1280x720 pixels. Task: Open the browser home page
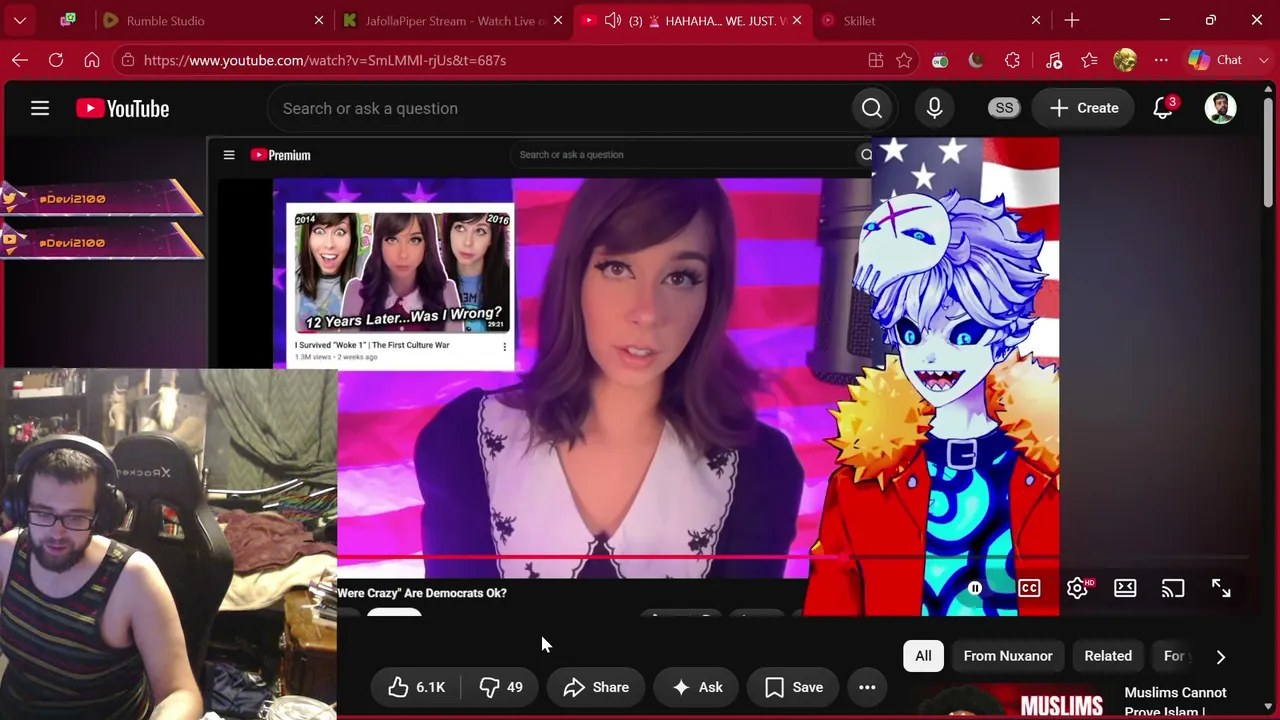pyautogui.click(x=92, y=60)
